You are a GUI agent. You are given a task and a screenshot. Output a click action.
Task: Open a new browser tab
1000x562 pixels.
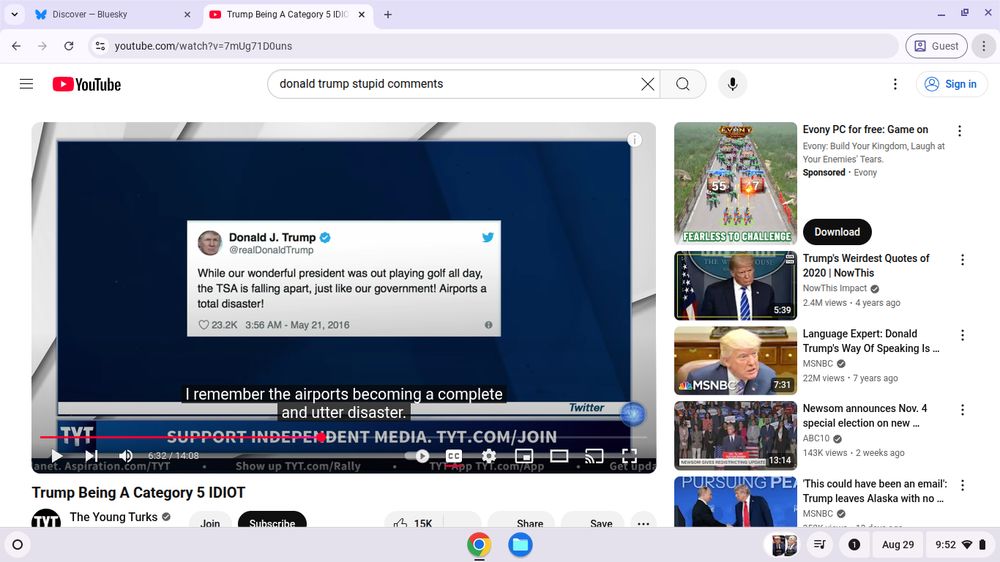pyautogui.click(x=388, y=14)
